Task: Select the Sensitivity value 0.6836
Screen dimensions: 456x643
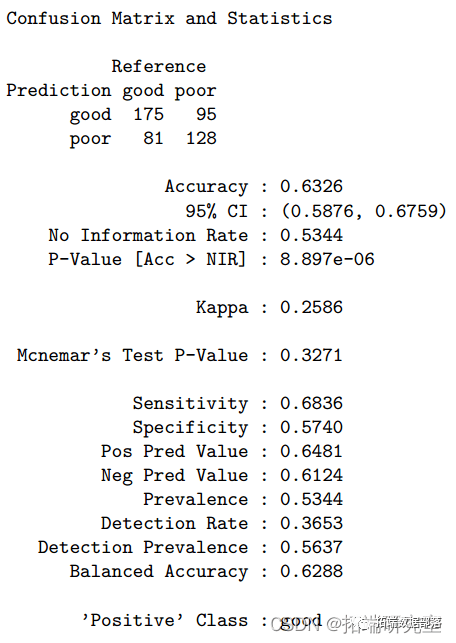Action: (311, 403)
